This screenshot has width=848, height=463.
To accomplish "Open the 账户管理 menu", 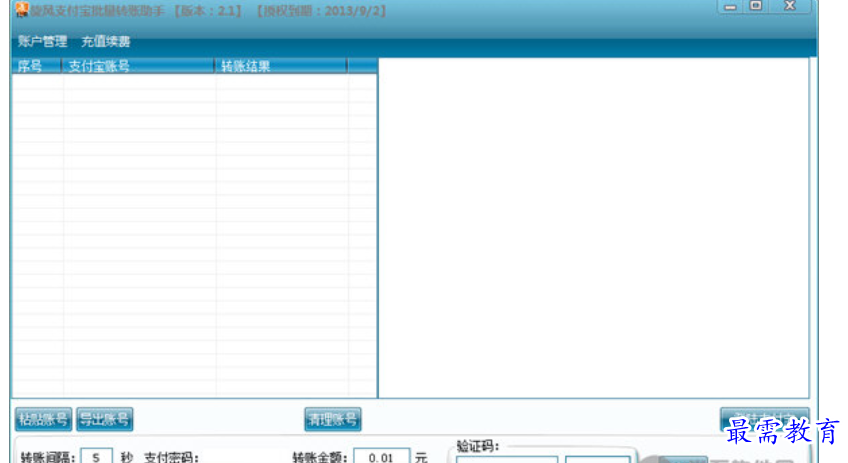I will 42,41.
